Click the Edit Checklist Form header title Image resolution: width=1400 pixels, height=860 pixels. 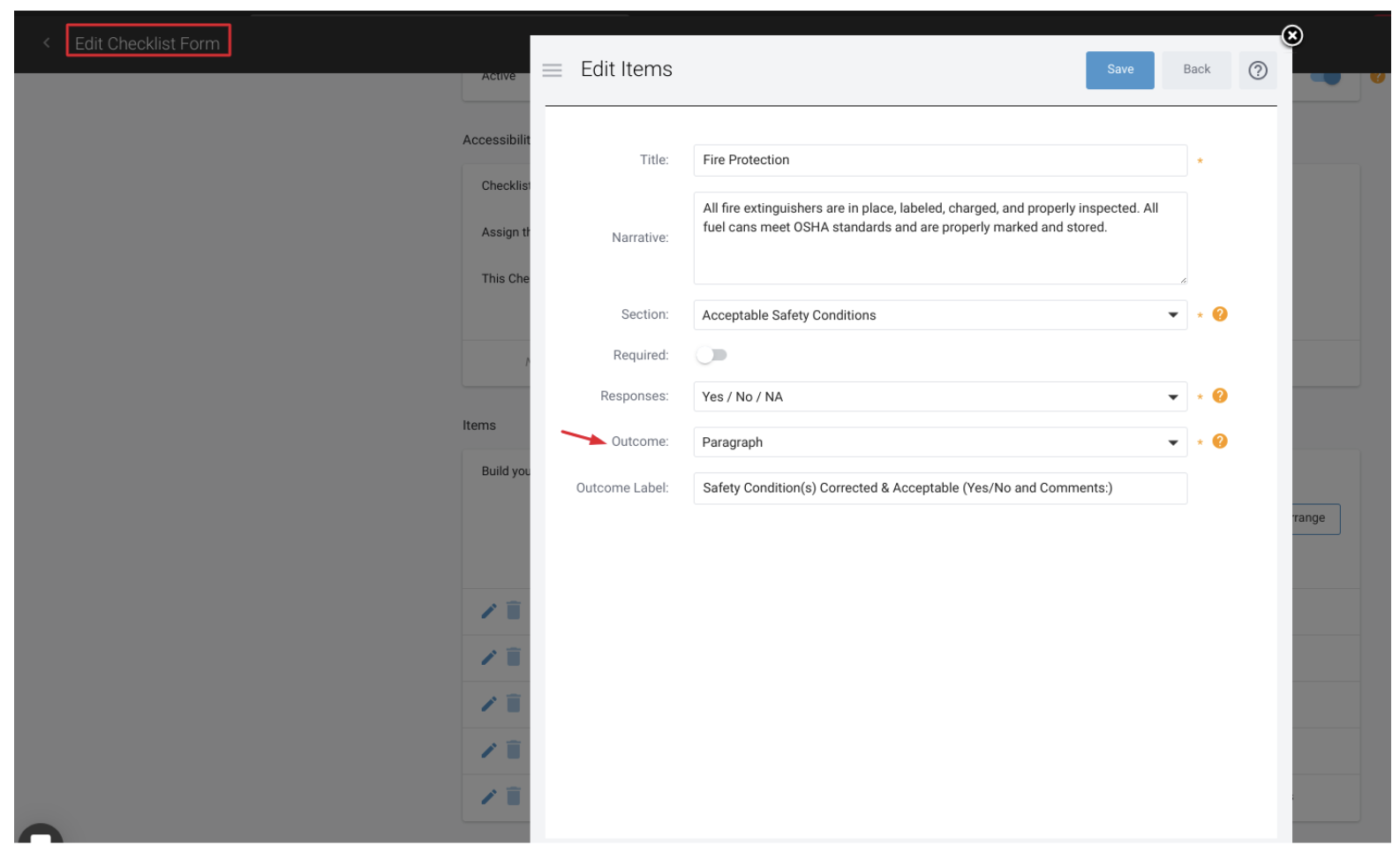[147, 42]
